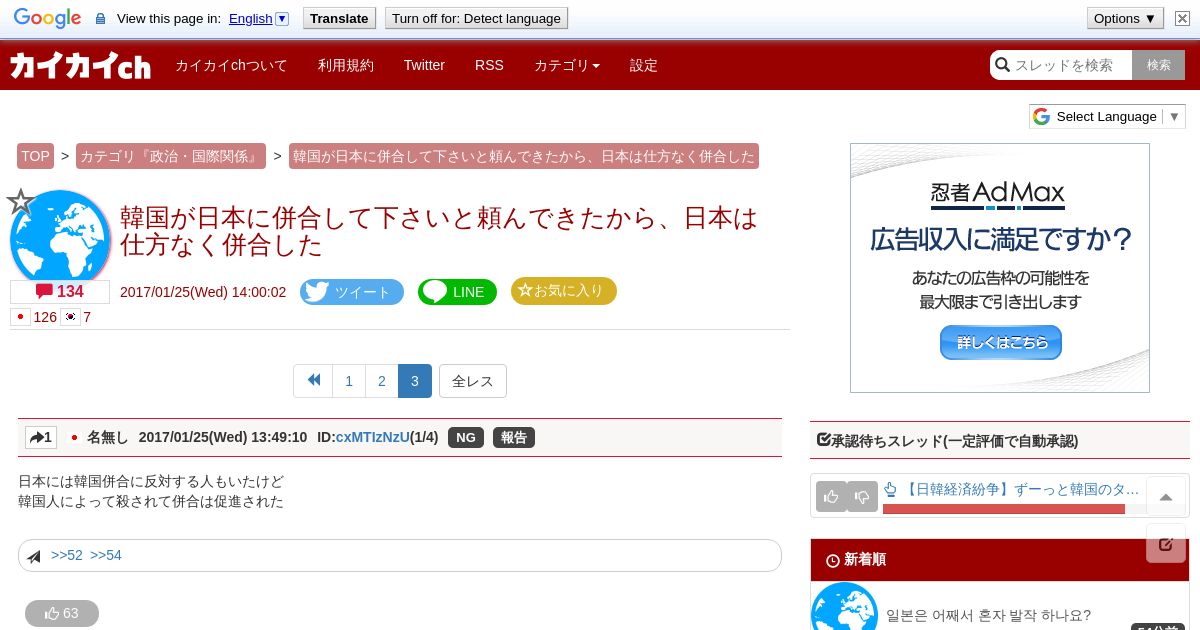
Task: Reply to post 1 arrow button
Action: (x=41, y=437)
